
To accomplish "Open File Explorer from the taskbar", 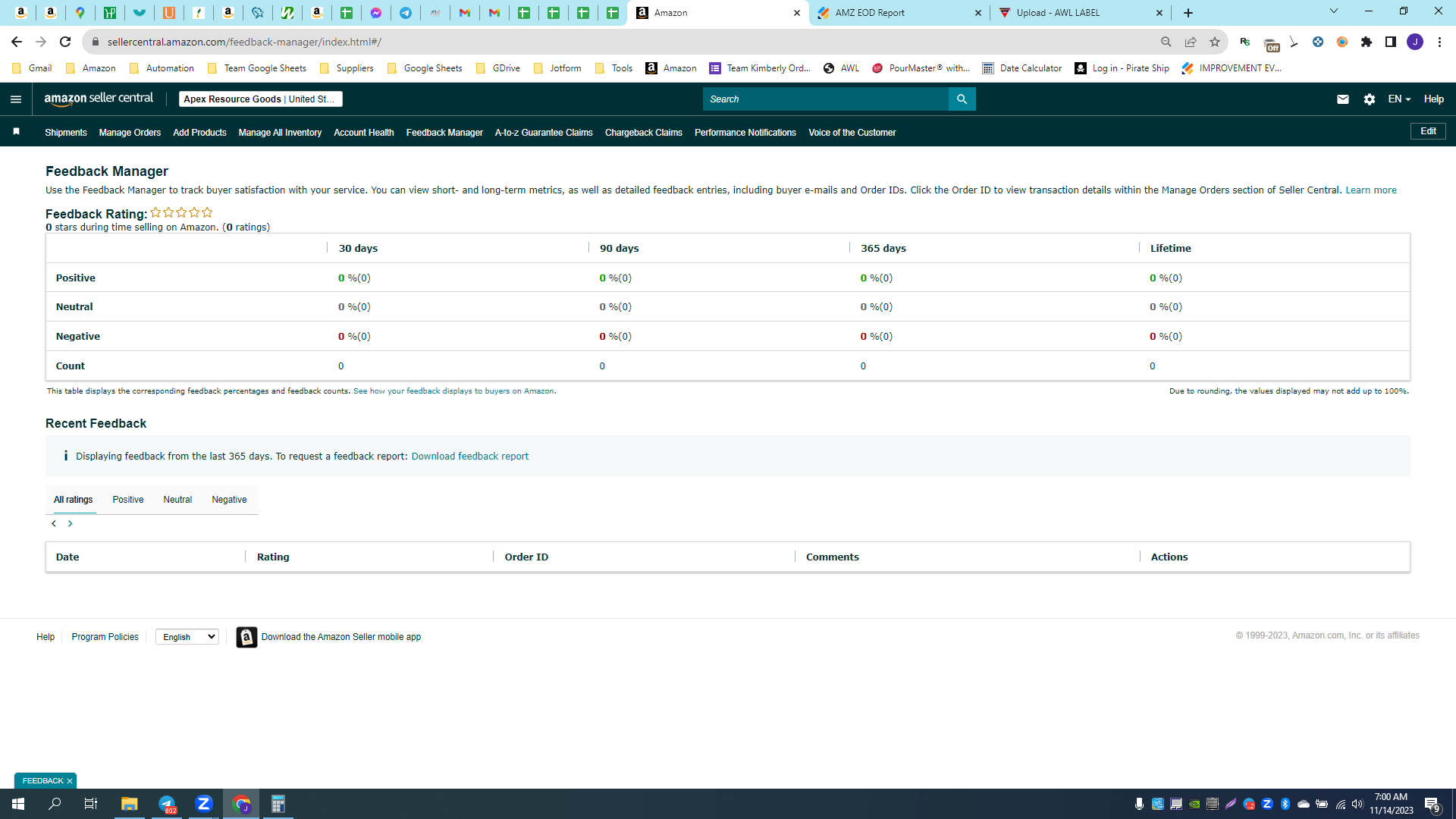I will [130, 804].
